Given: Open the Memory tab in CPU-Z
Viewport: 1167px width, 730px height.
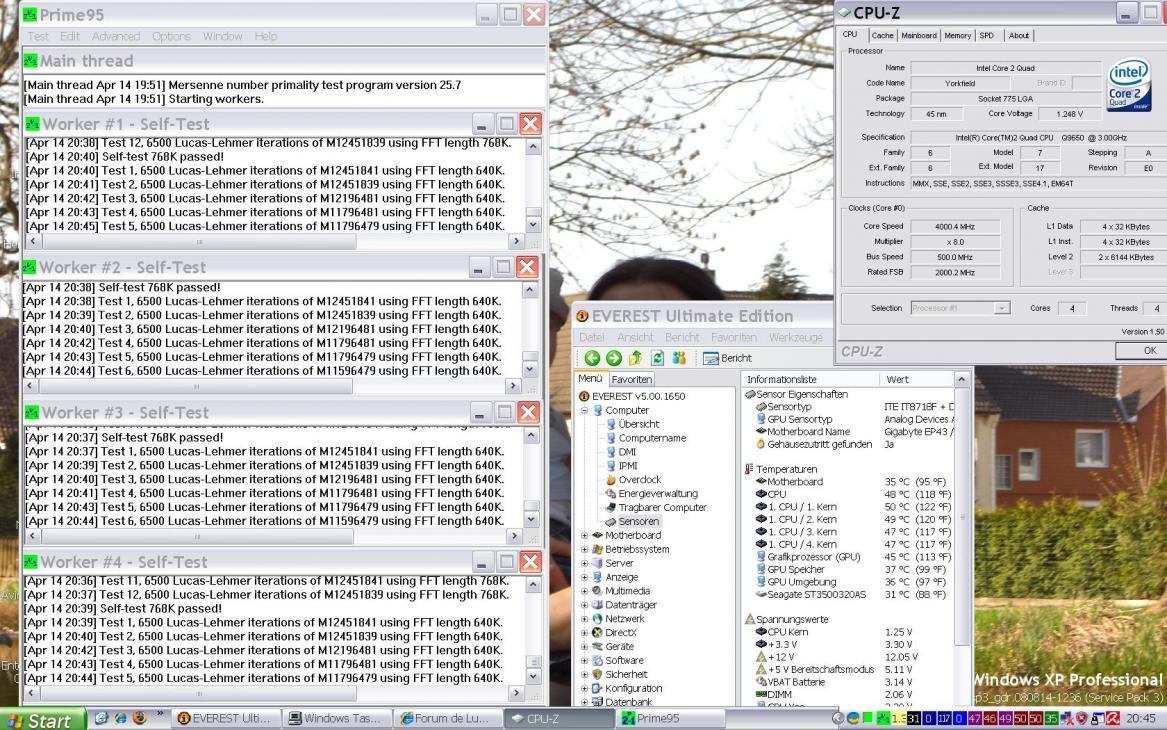Looking at the screenshot, I should [x=957, y=36].
